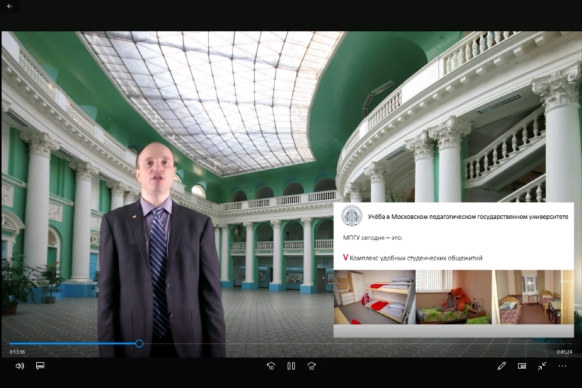Click the back arrow to leave playback
Viewport: 582px width, 388px height.
(x=9, y=6)
